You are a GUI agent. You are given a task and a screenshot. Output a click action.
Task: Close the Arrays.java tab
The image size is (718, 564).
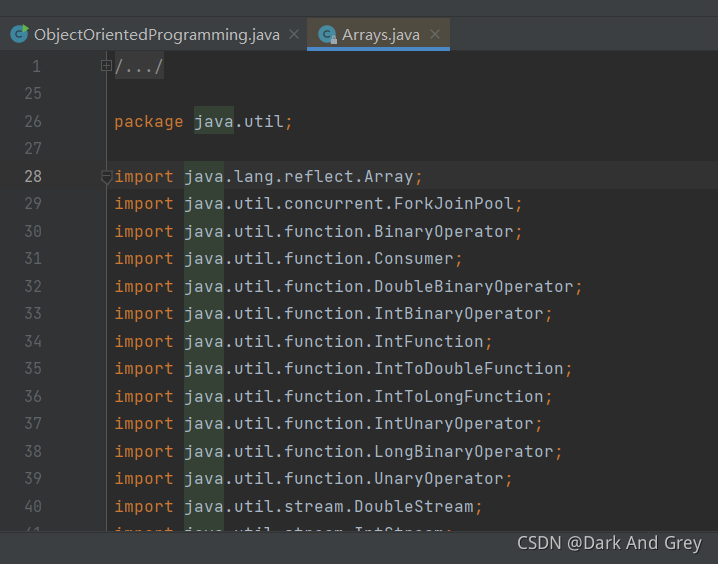pyautogui.click(x=435, y=34)
